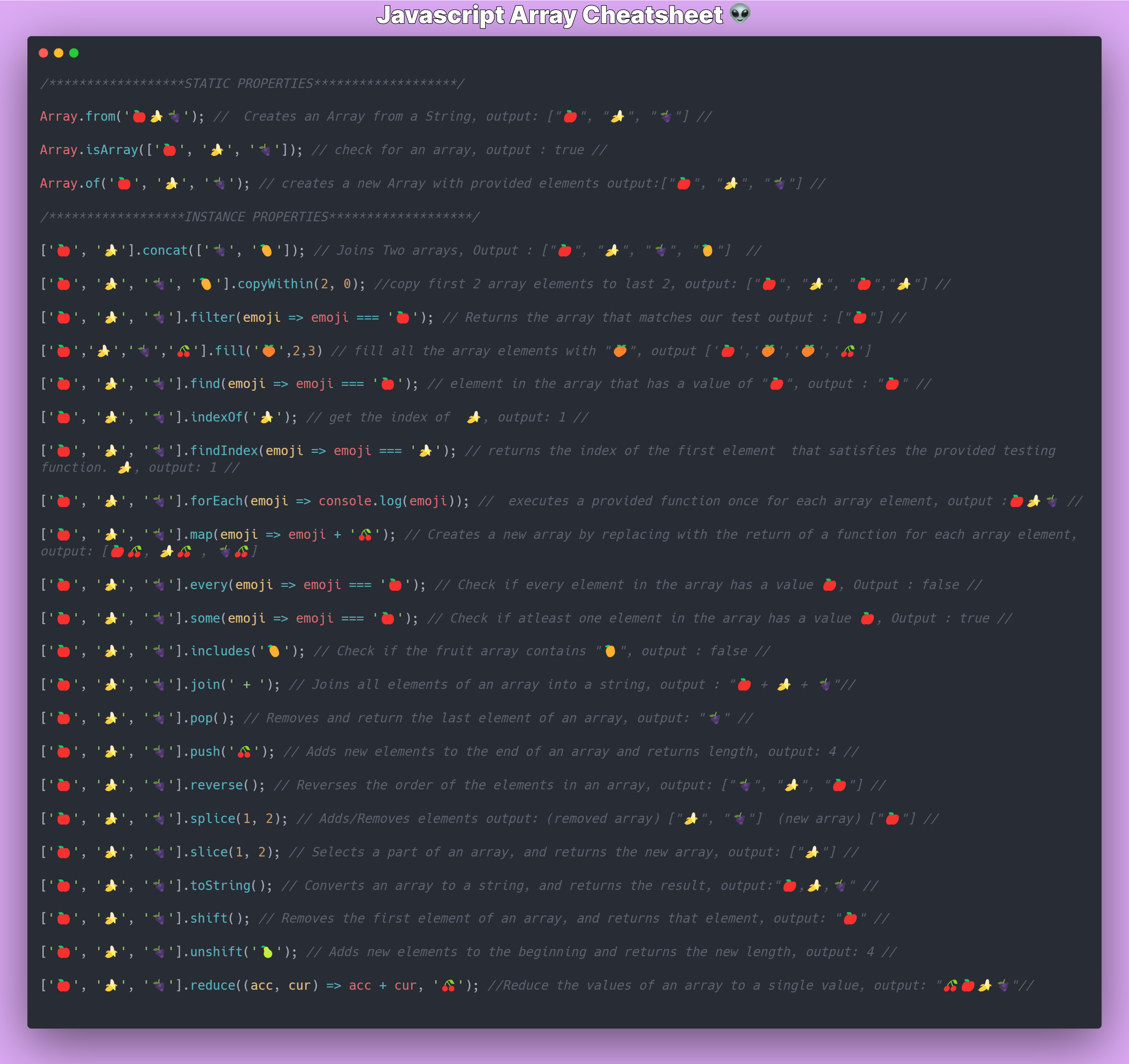The height and width of the screenshot is (1064, 1129).
Task: Click the apple emoji inside the Array.from string
Action: [x=139, y=116]
